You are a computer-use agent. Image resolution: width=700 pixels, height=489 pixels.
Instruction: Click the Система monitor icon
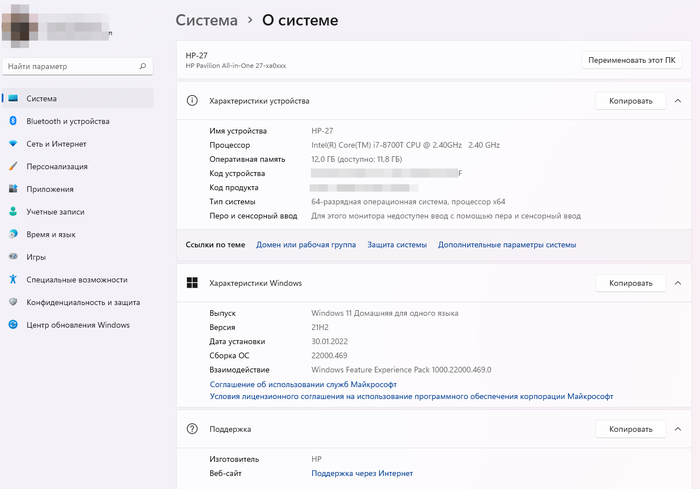[x=13, y=98]
